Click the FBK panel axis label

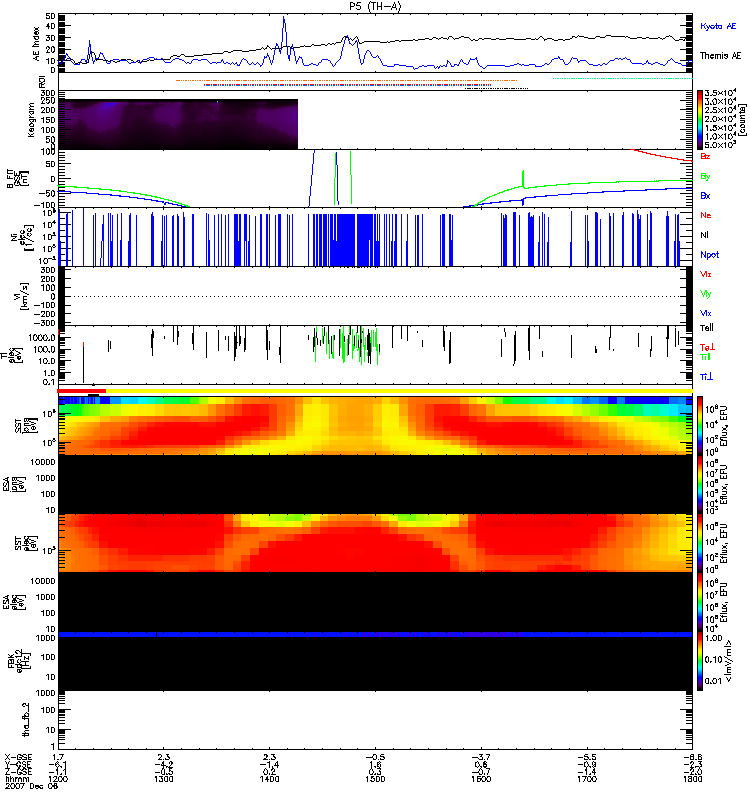[x=18, y=661]
